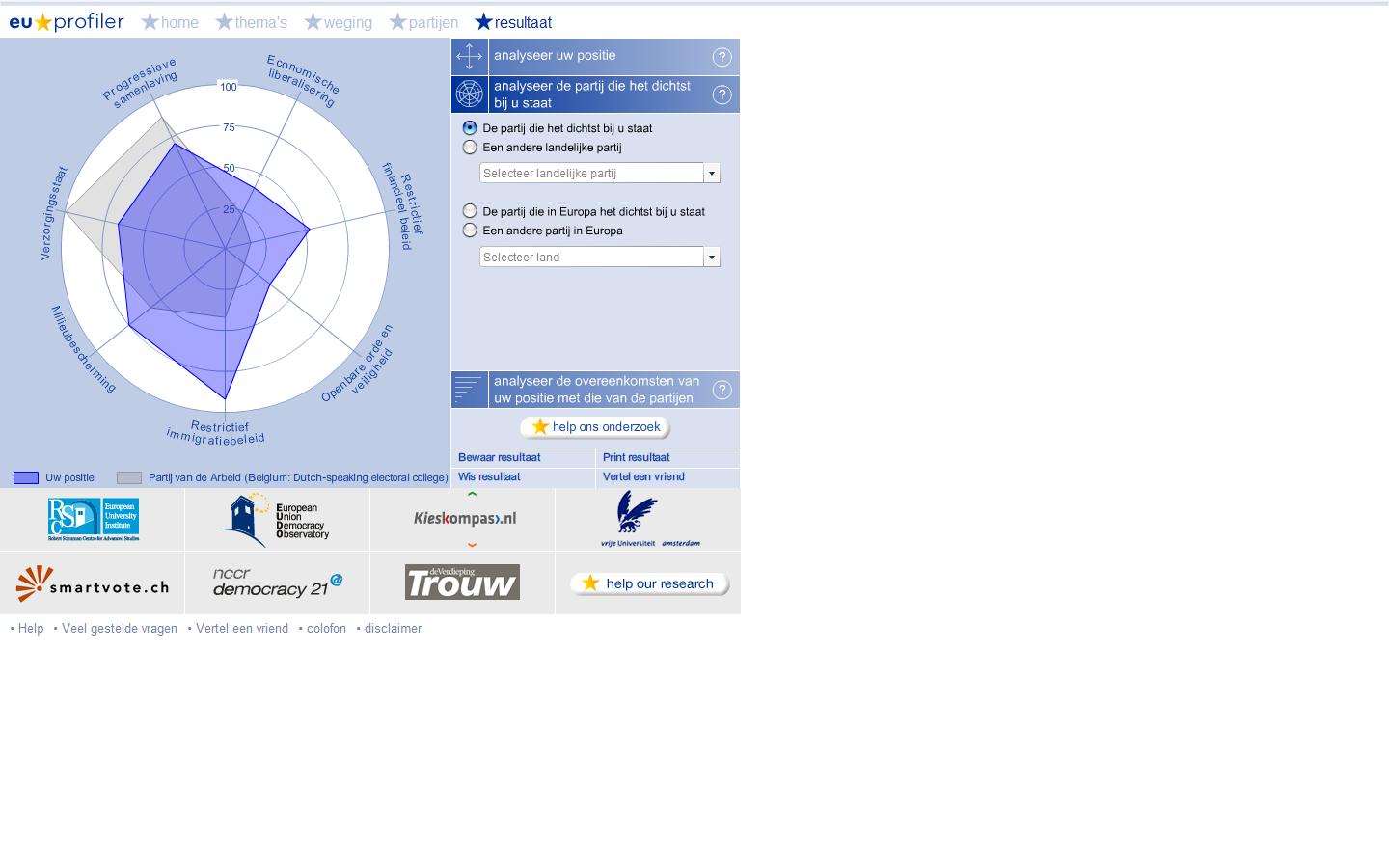Switch to the partijen tab
The height and width of the screenshot is (868, 1389).
pyautogui.click(x=423, y=22)
